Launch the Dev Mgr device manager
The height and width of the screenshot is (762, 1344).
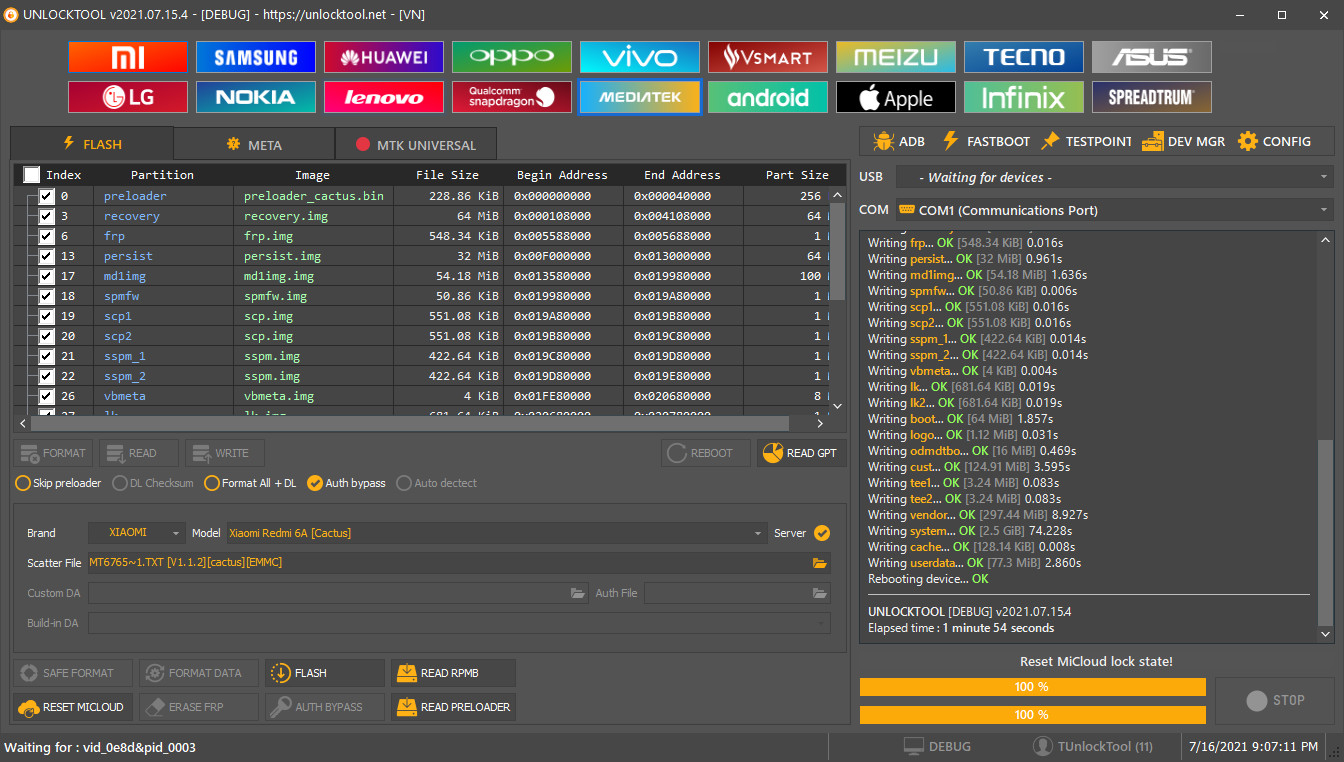[1184, 141]
